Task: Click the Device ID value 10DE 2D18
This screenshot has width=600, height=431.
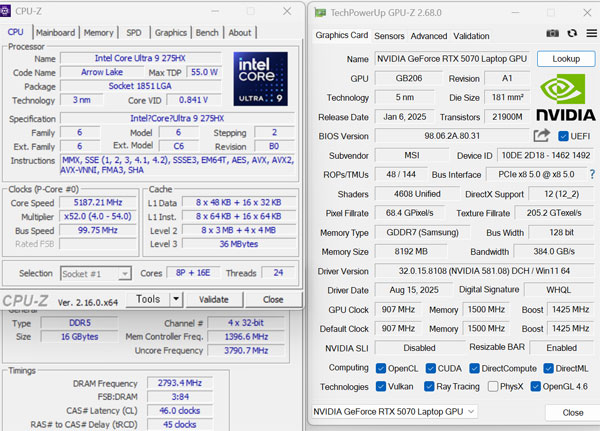Action: coord(546,155)
